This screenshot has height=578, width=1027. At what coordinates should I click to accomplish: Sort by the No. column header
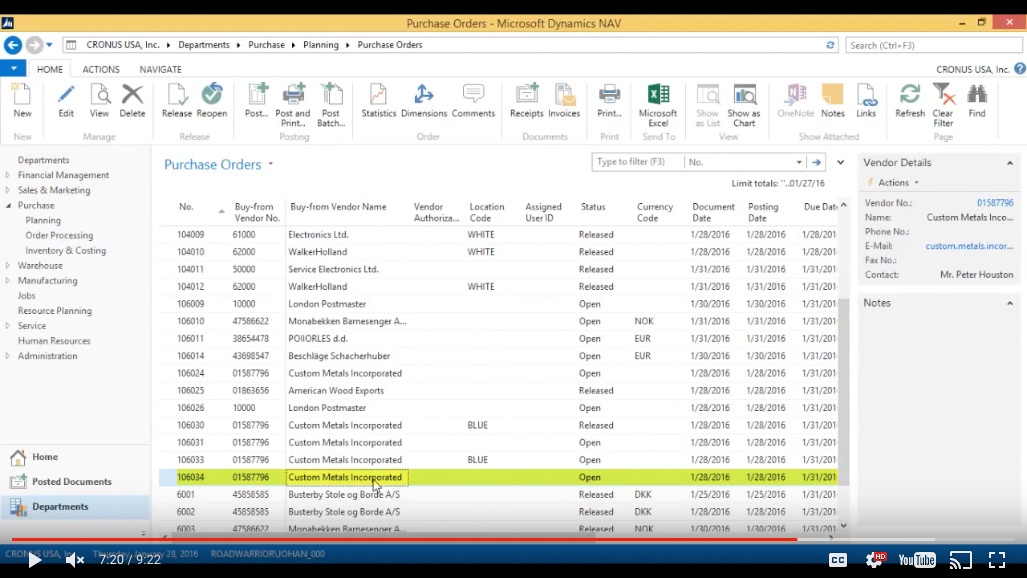[187, 206]
